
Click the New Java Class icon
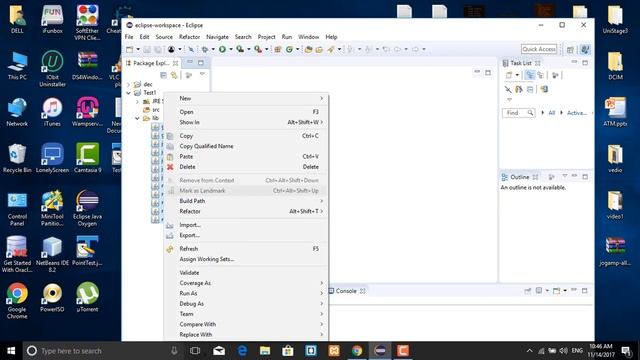[289, 49]
